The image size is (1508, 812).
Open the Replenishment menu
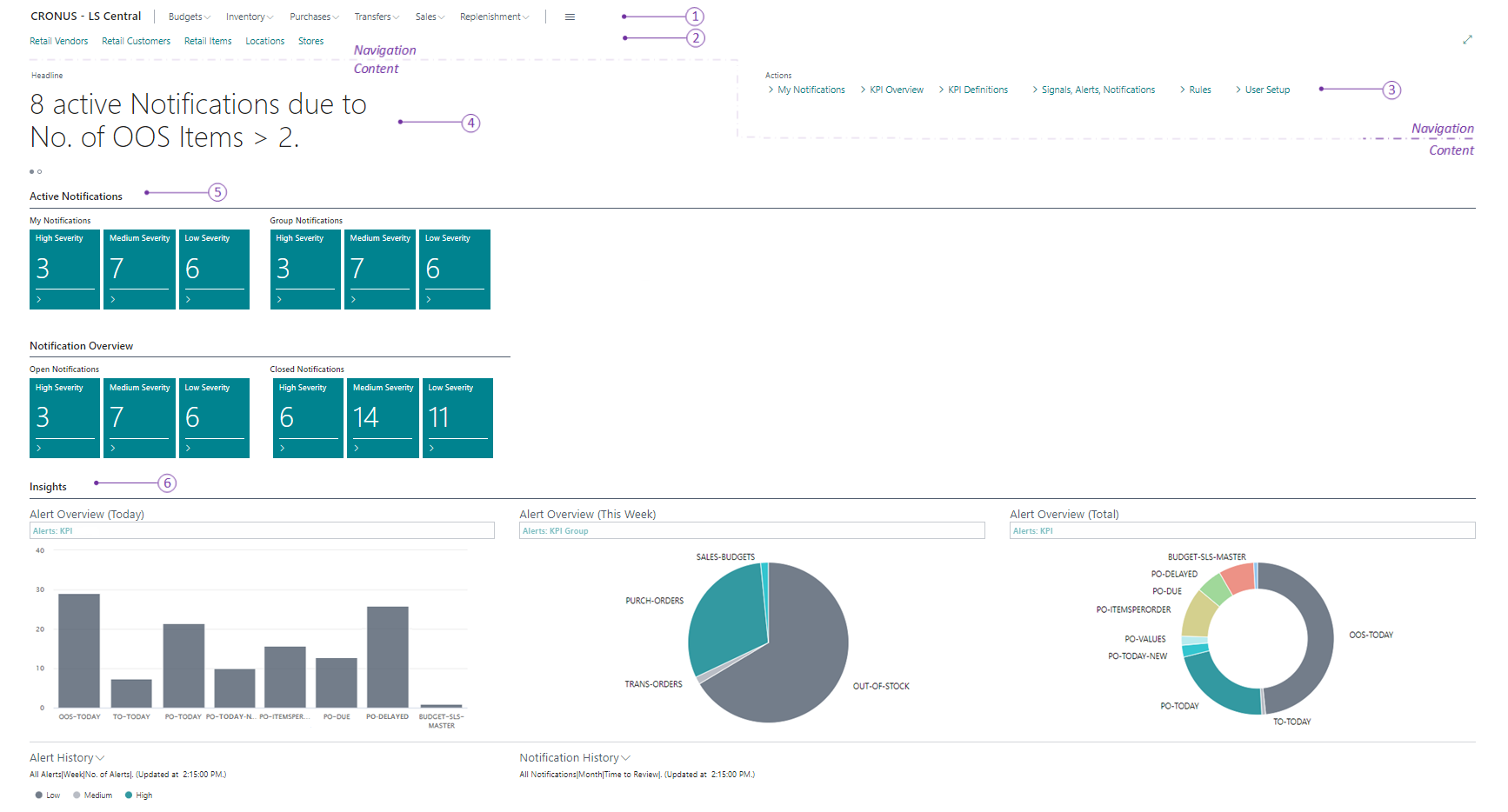494,17
